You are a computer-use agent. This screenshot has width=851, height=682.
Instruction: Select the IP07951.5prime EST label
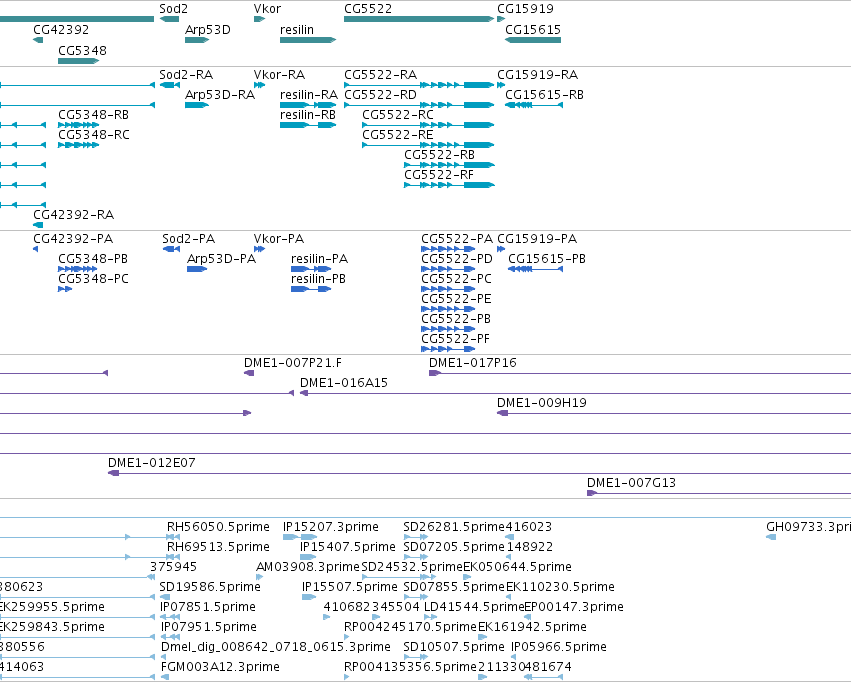[x=208, y=627]
